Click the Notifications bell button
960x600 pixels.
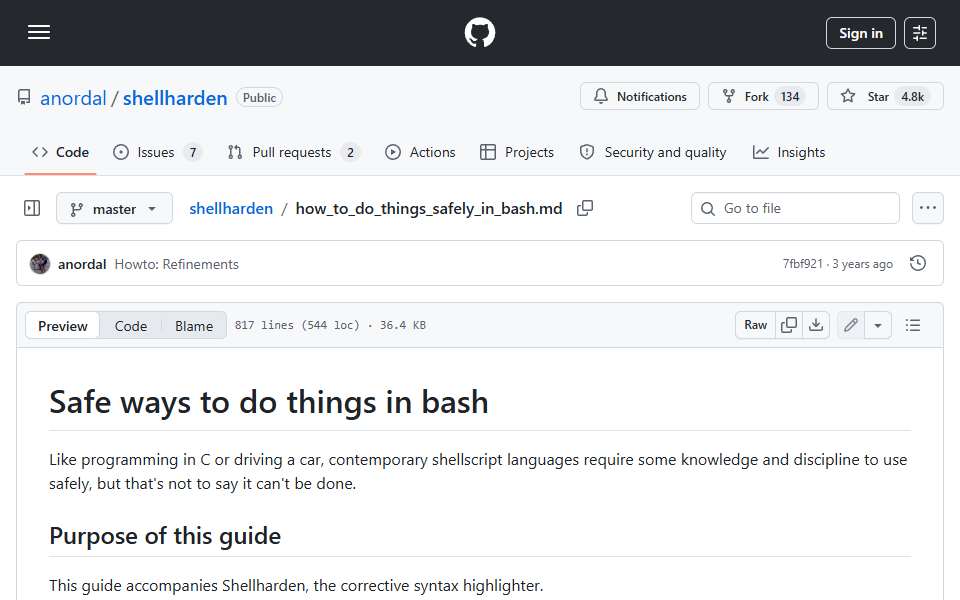(640, 96)
